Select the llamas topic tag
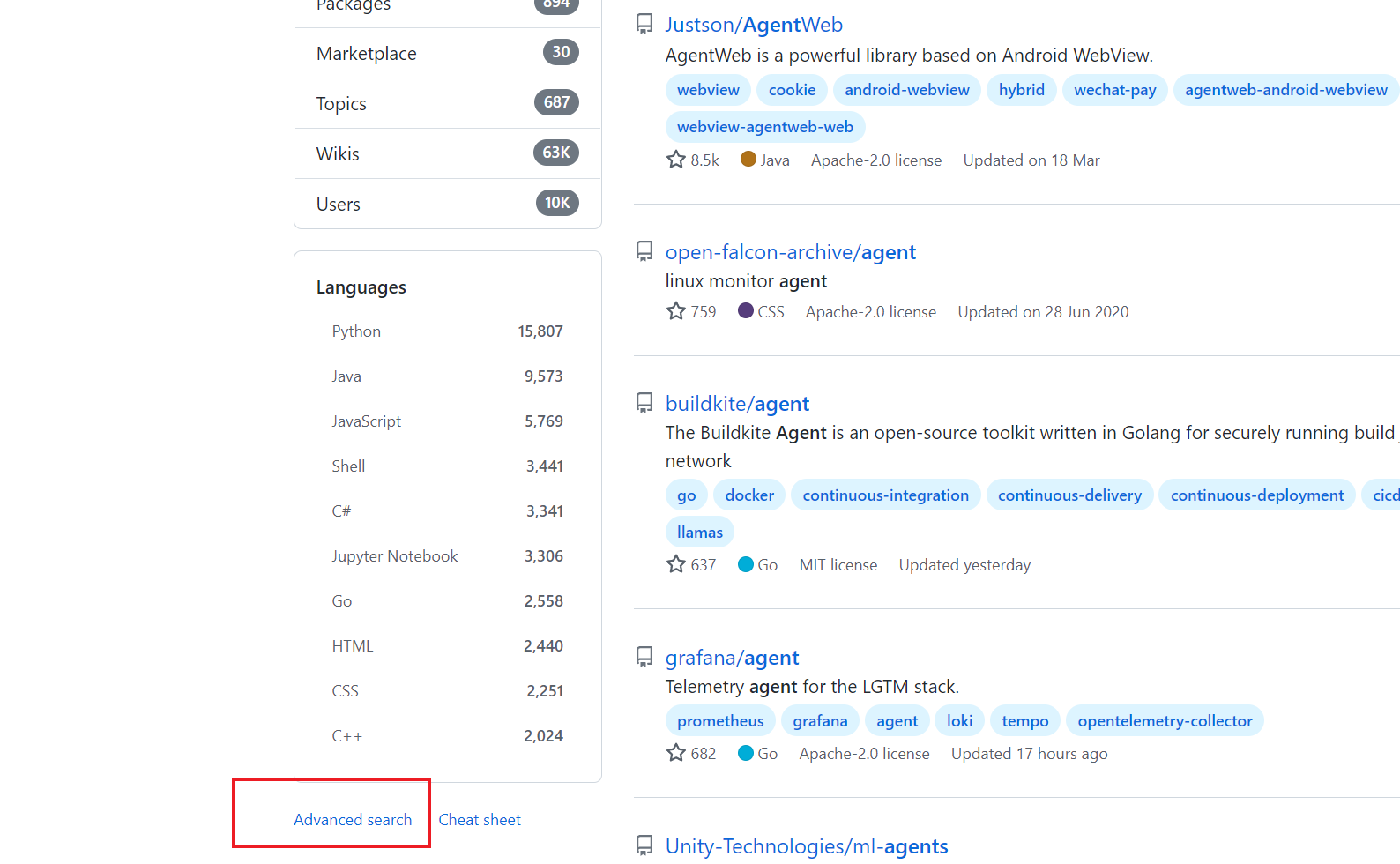Screen dimensions: 1400x864 click(699, 533)
